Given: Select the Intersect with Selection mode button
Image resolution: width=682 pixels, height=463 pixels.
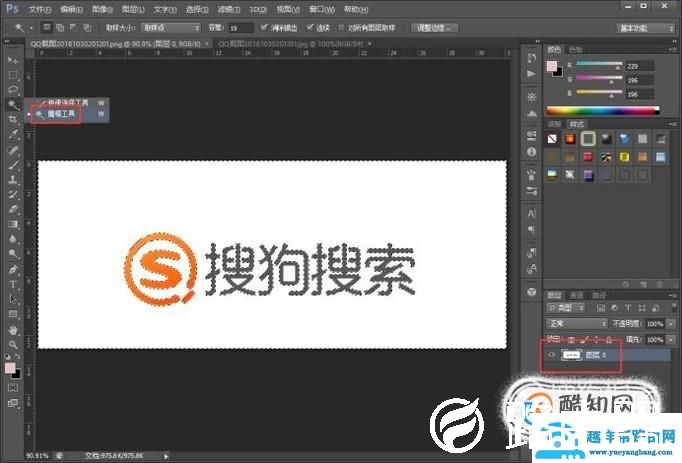Looking at the screenshot, I should (87, 28).
